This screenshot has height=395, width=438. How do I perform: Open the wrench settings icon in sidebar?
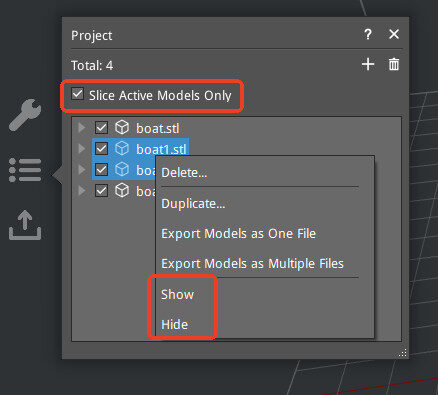(25, 114)
